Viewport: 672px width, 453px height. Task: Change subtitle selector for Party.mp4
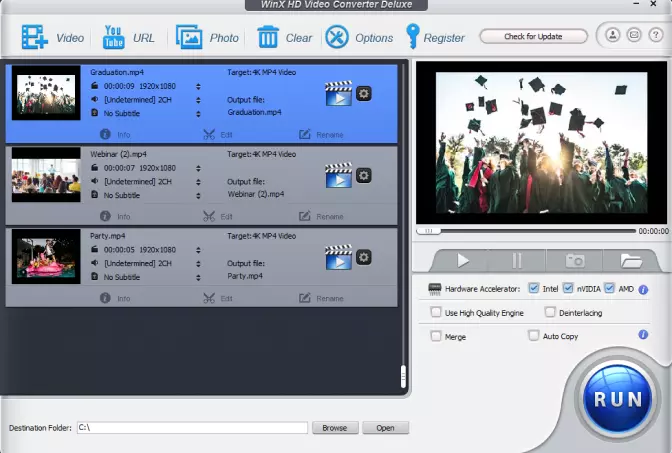point(198,278)
